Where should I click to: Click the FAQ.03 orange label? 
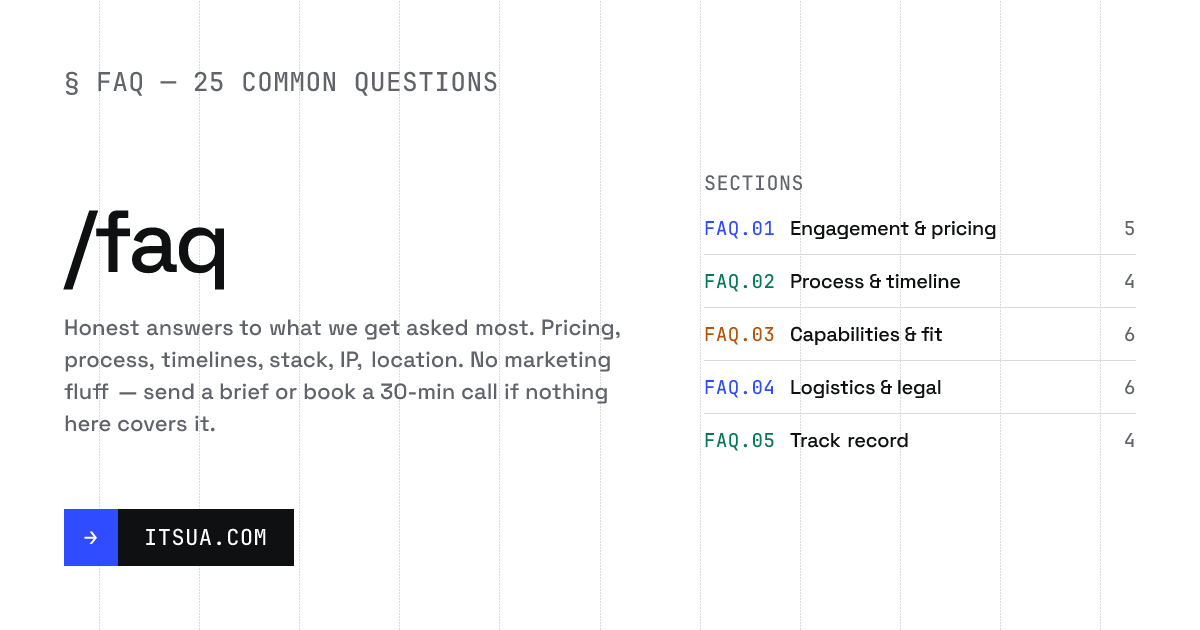(739, 335)
